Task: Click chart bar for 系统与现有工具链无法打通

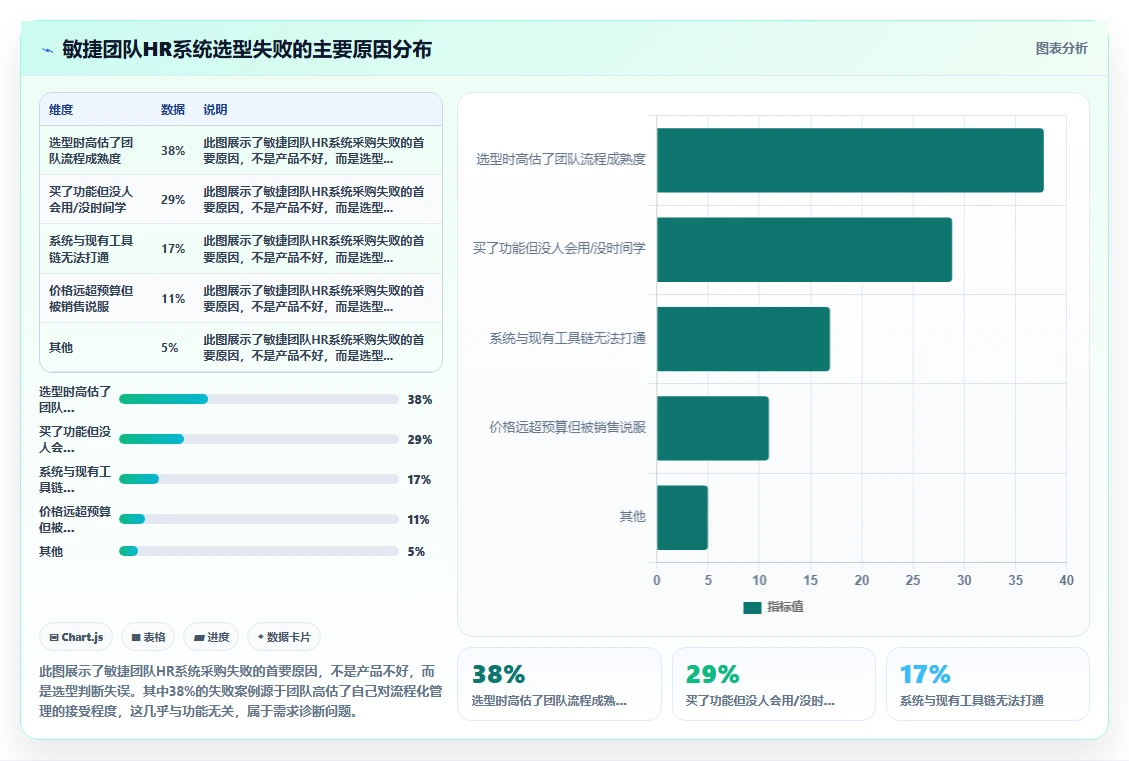Action: point(743,338)
